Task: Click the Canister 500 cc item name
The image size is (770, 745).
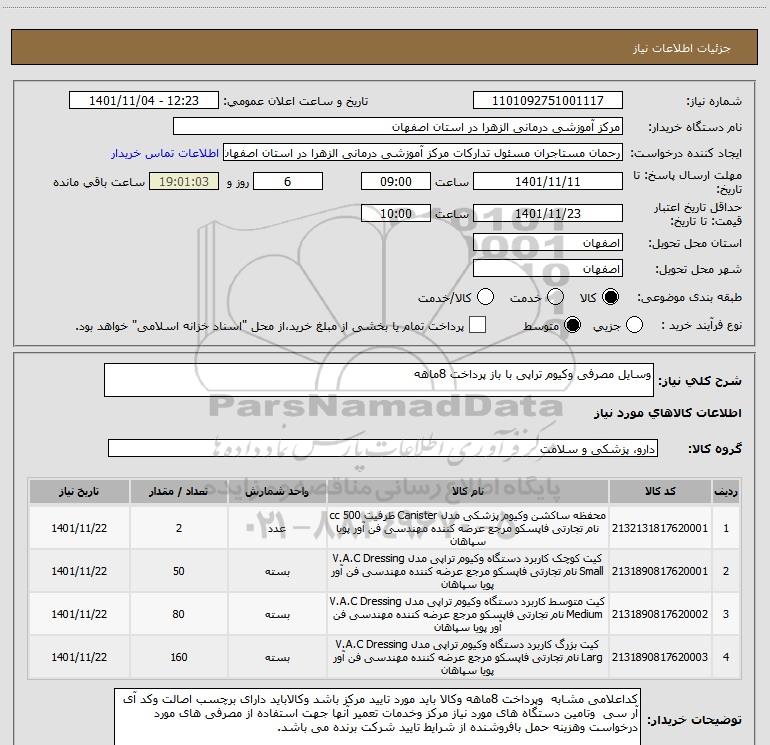Action: tap(468, 528)
